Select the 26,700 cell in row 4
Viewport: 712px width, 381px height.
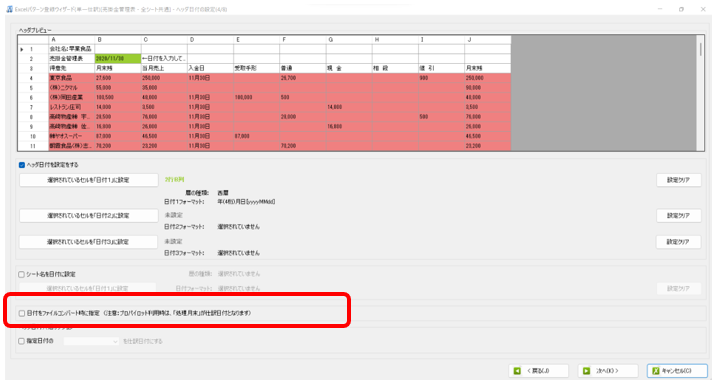(303, 78)
